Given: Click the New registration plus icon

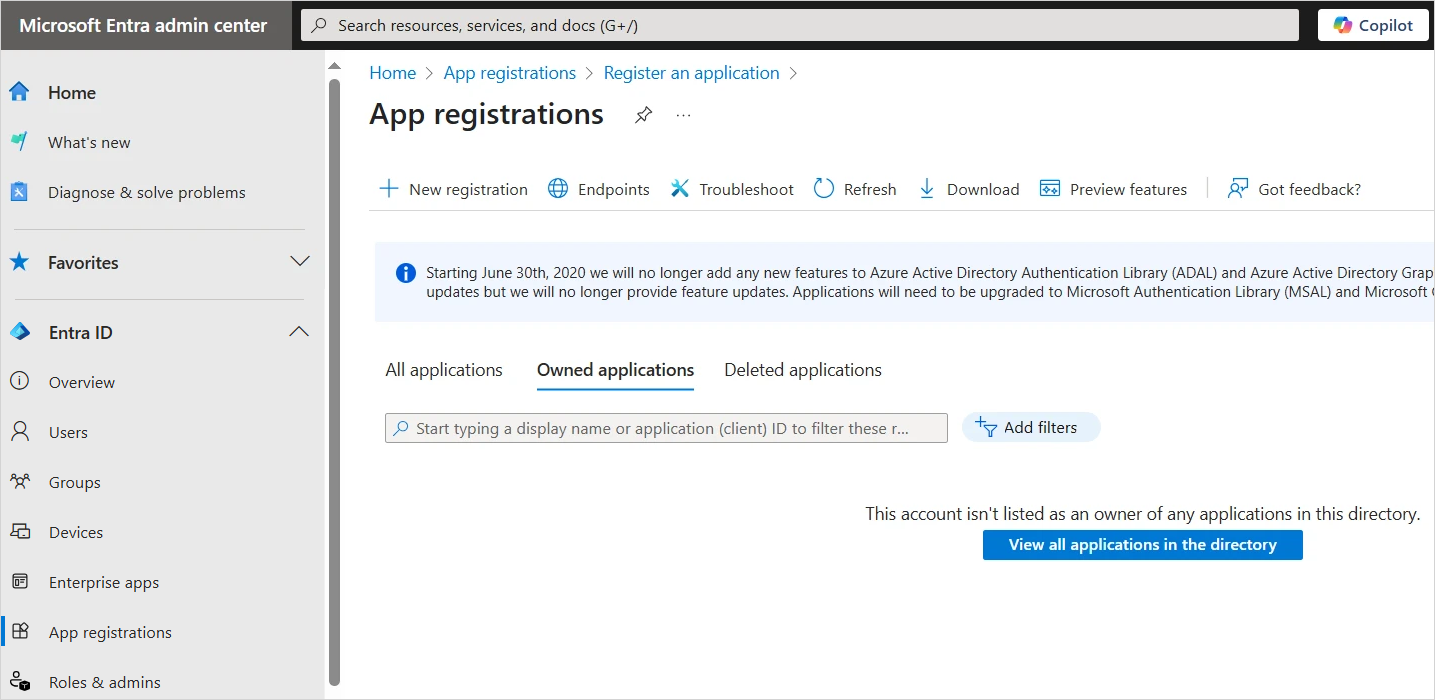Looking at the screenshot, I should click(x=388, y=189).
